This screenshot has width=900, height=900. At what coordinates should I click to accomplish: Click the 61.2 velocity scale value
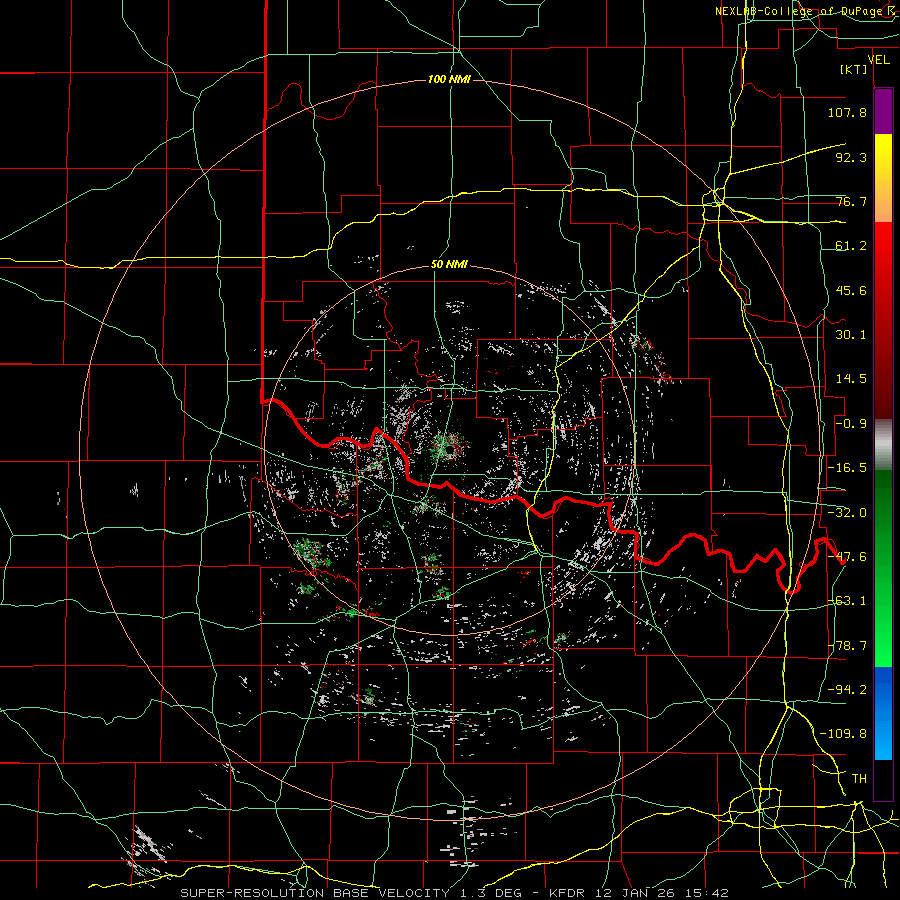[x=851, y=246]
